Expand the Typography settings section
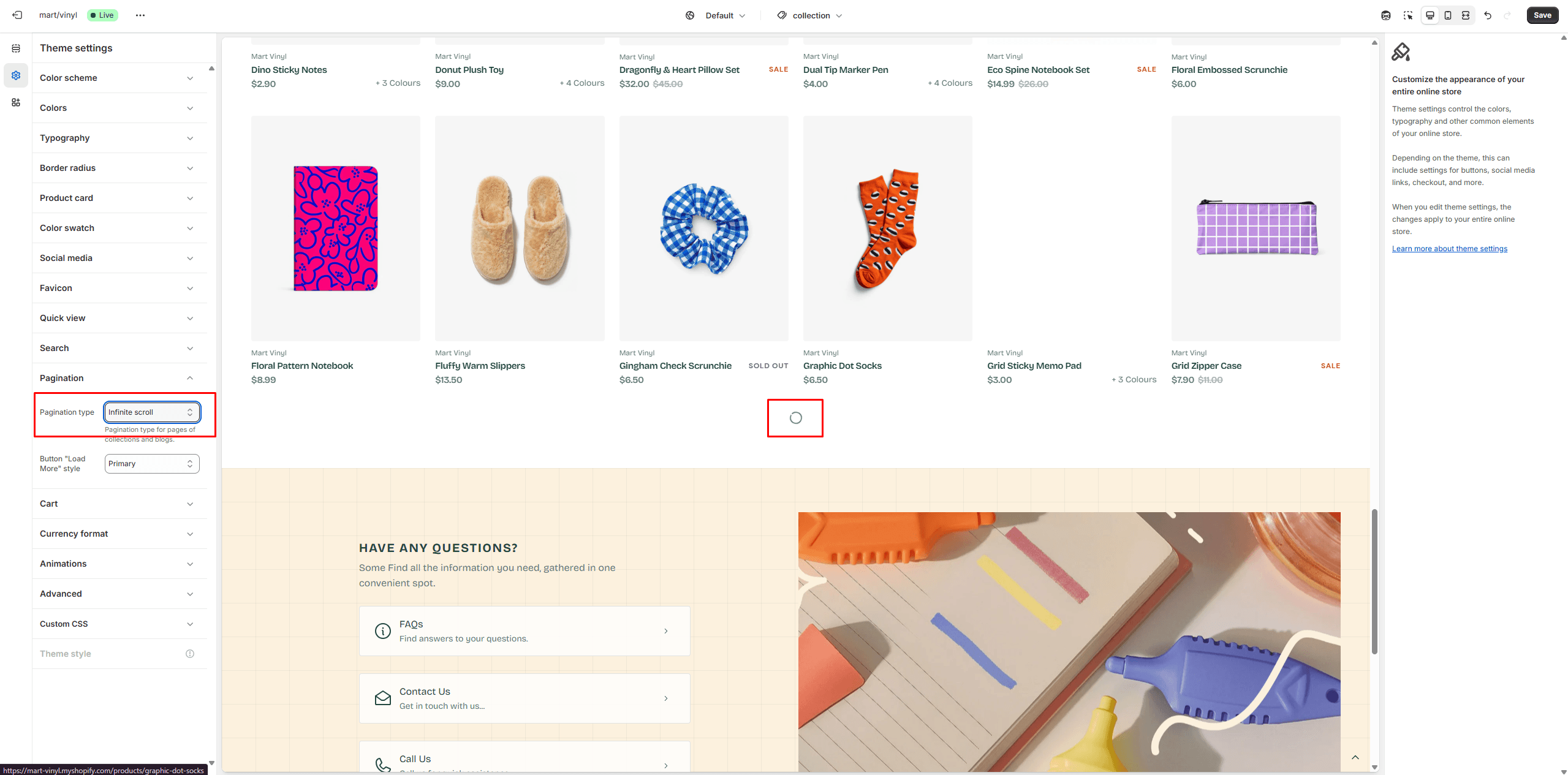The width and height of the screenshot is (1568, 775). (116, 138)
